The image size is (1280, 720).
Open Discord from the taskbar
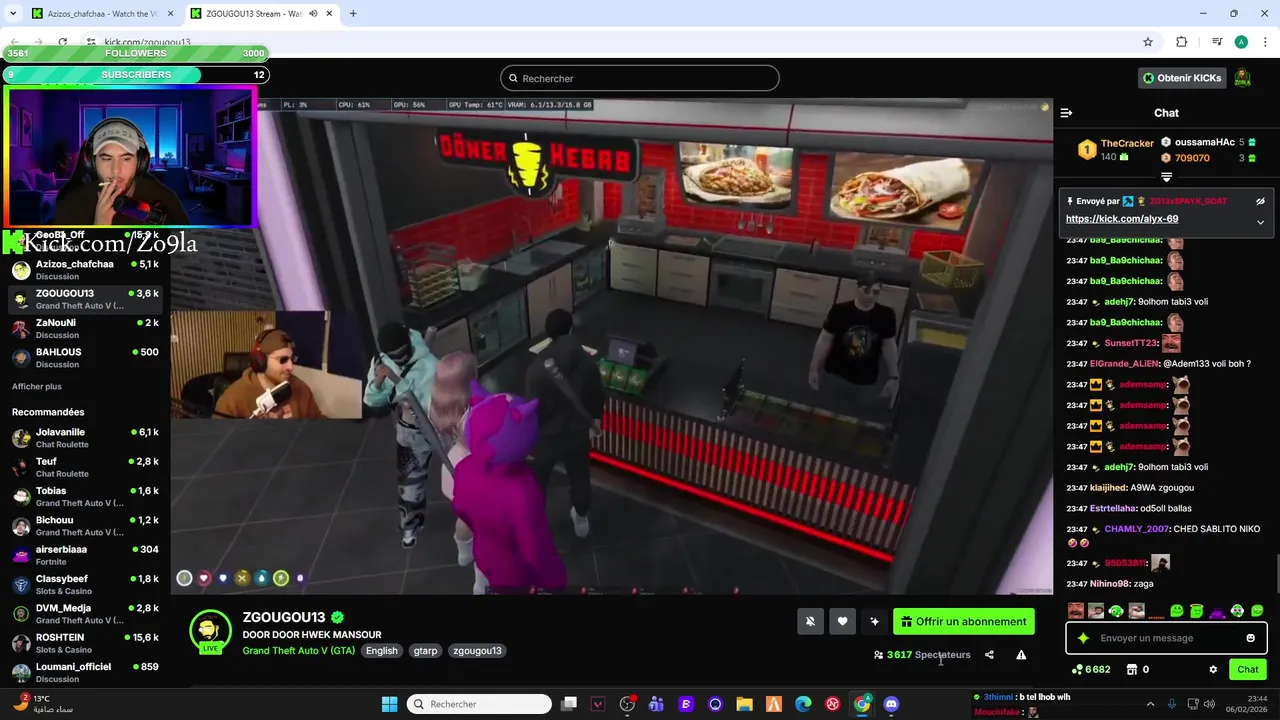coord(891,704)
